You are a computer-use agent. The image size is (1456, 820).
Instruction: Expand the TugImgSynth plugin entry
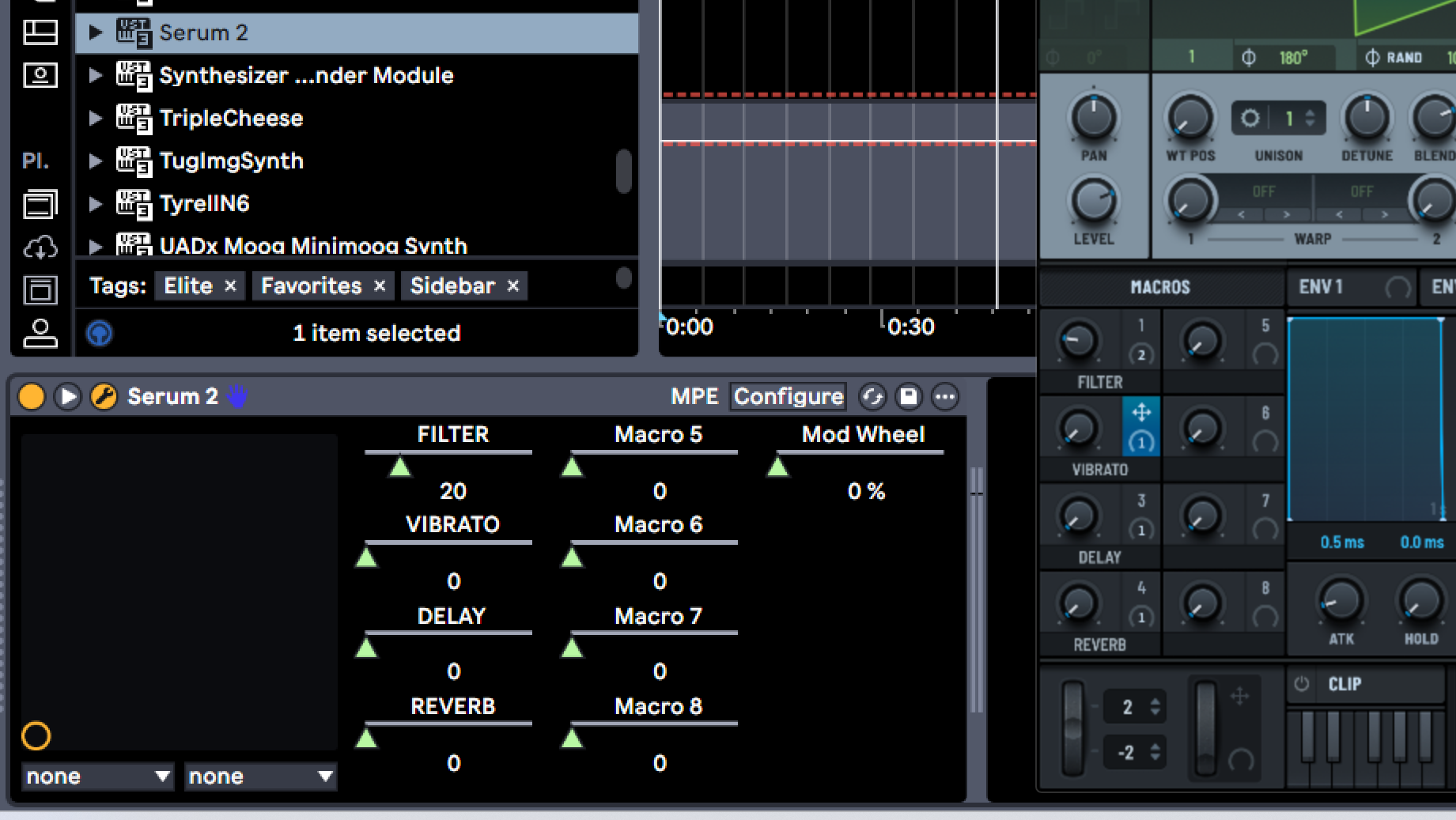96,161
